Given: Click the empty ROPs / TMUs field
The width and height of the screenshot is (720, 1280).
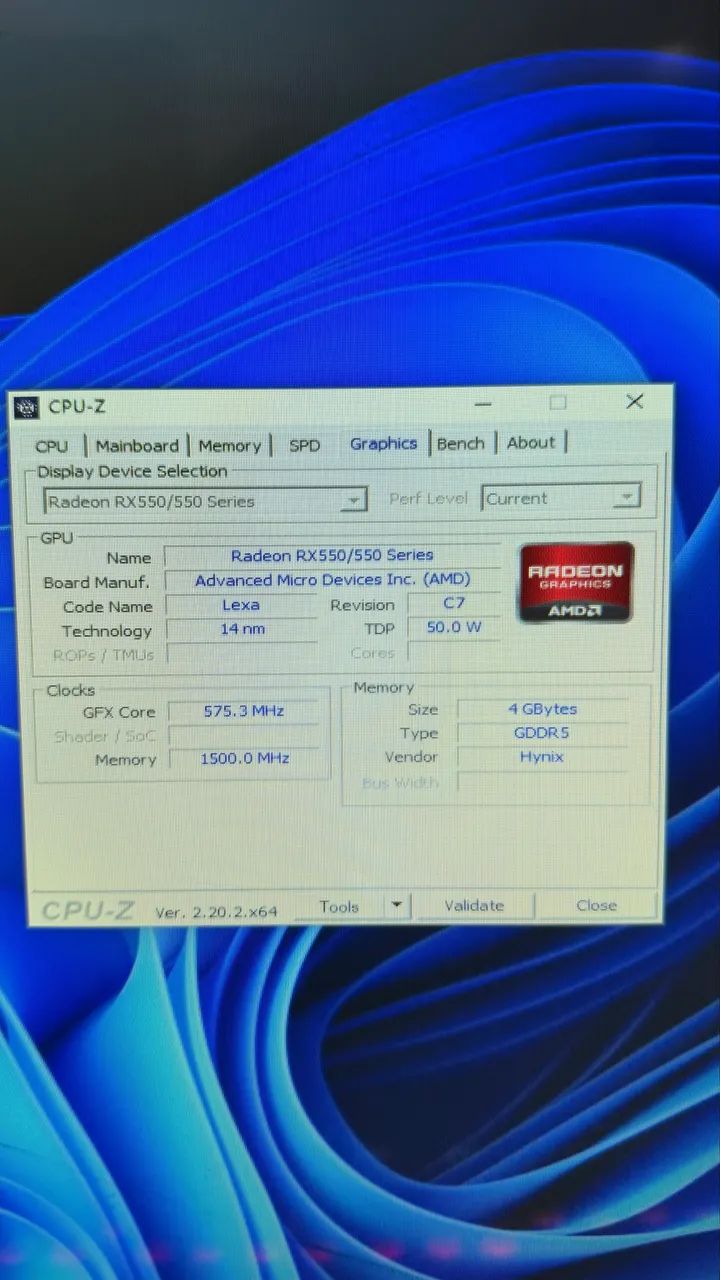Looking at the screenshot, I should click(x=242, y=654).
